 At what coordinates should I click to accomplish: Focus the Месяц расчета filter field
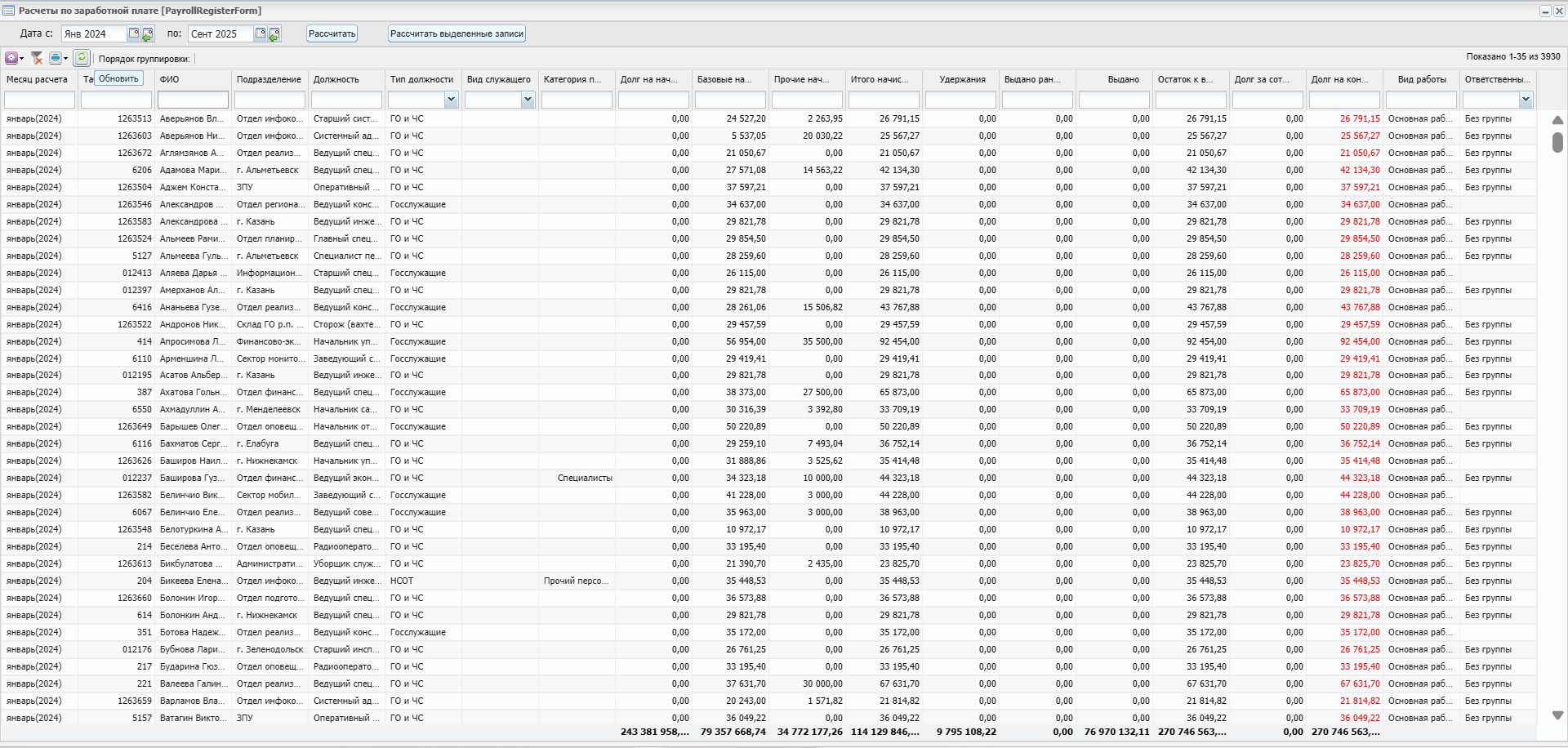coord(39,100)
